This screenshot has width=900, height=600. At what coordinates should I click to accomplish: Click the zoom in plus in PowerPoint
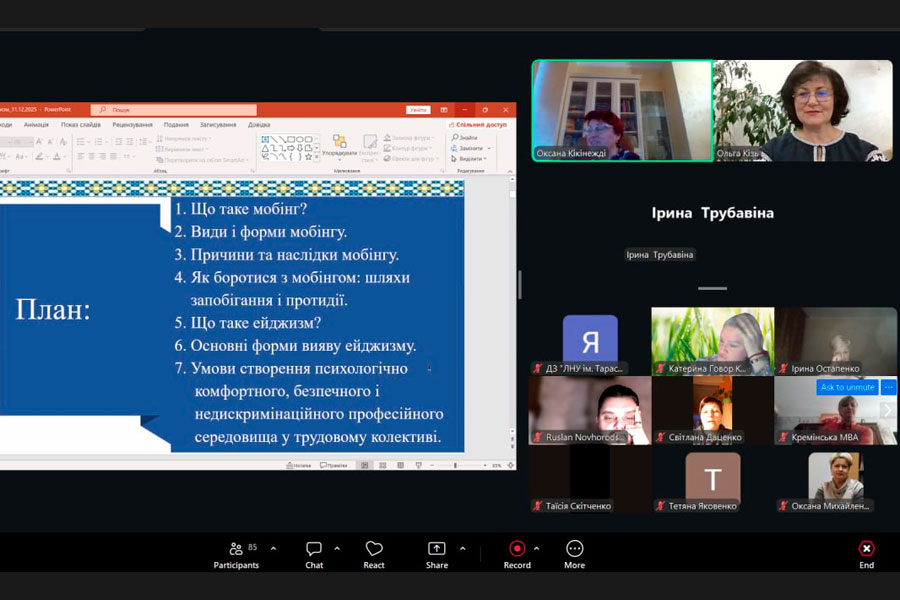click(x=485, y=465)
